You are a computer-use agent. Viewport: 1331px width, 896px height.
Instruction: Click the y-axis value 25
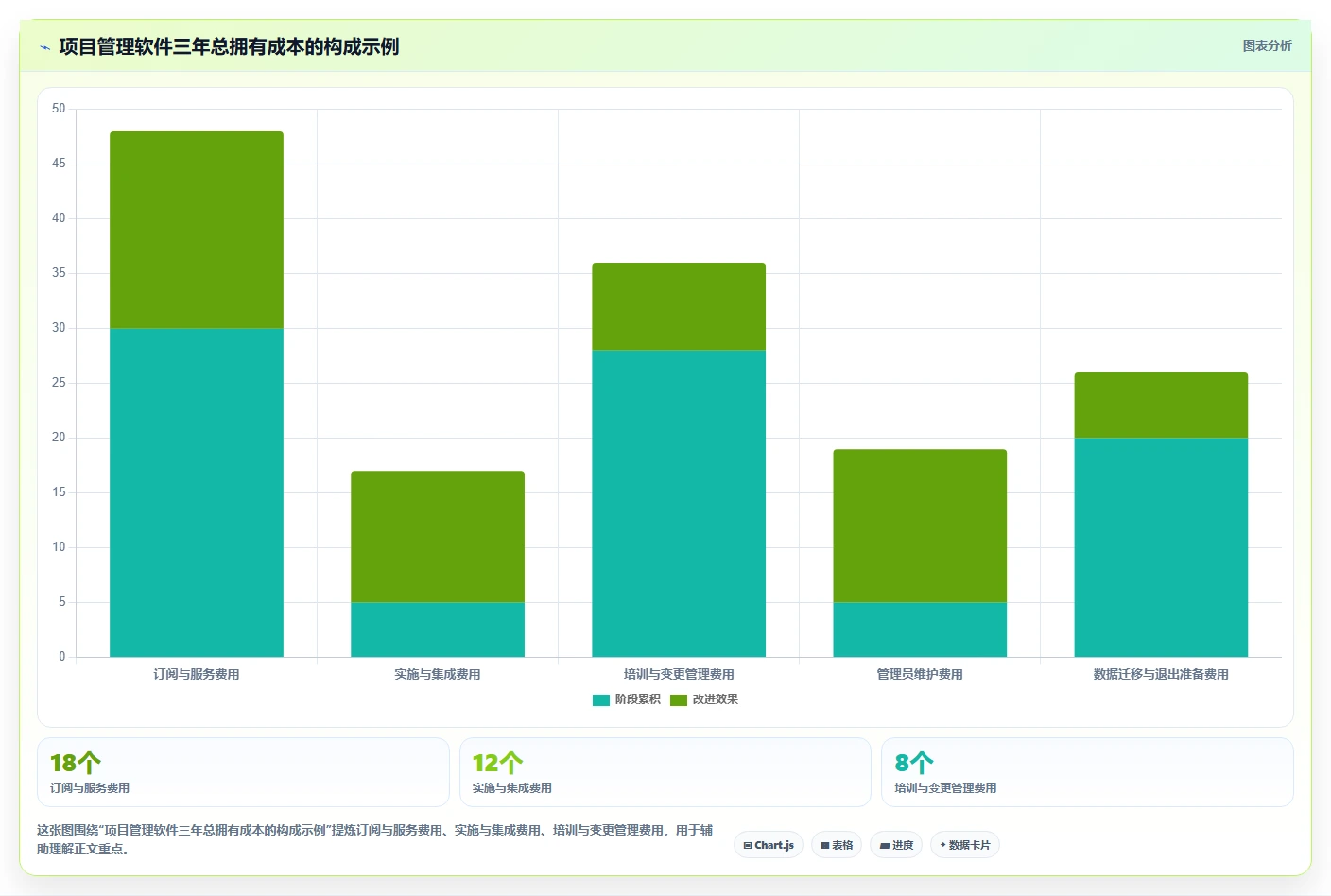pyautogui.click(x=59, y=383)
